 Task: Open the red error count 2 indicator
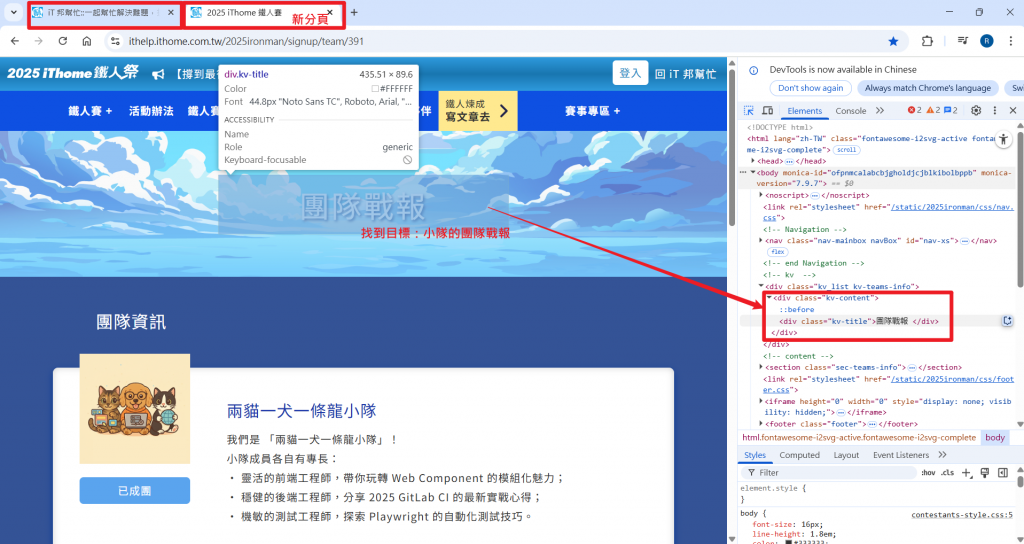(914, 110)
